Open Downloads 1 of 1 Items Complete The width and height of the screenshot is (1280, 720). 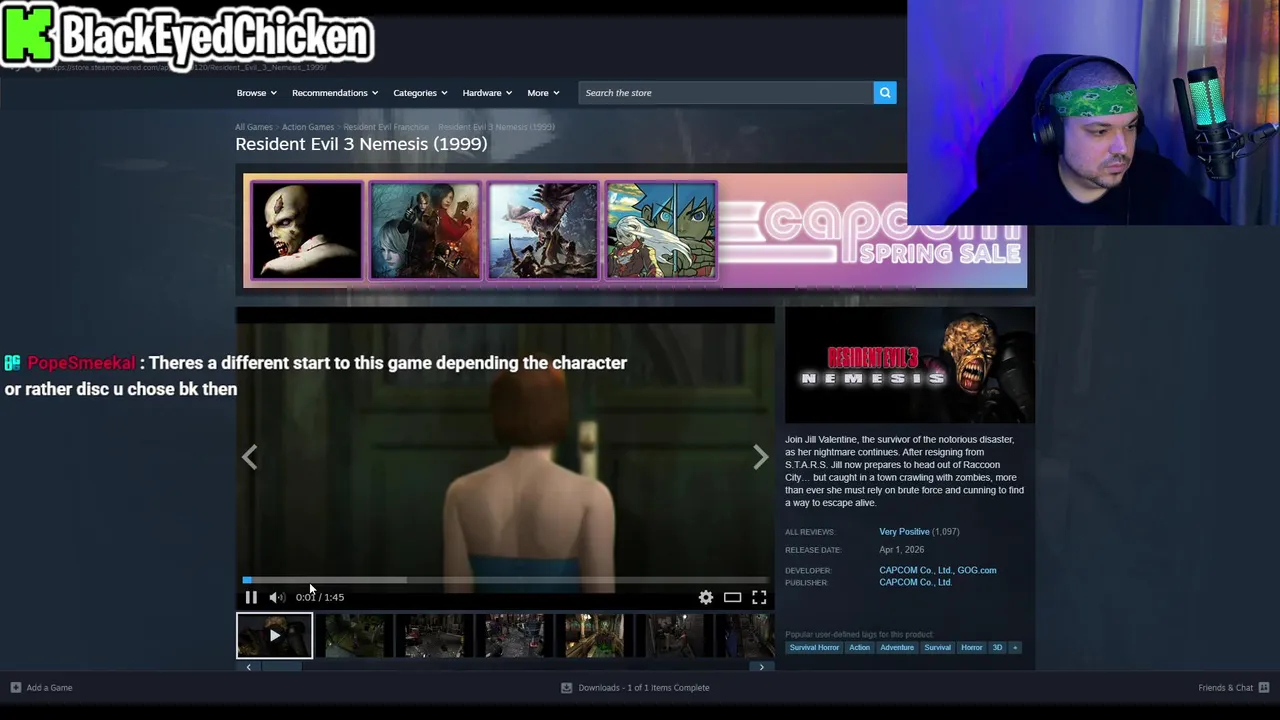644,687
